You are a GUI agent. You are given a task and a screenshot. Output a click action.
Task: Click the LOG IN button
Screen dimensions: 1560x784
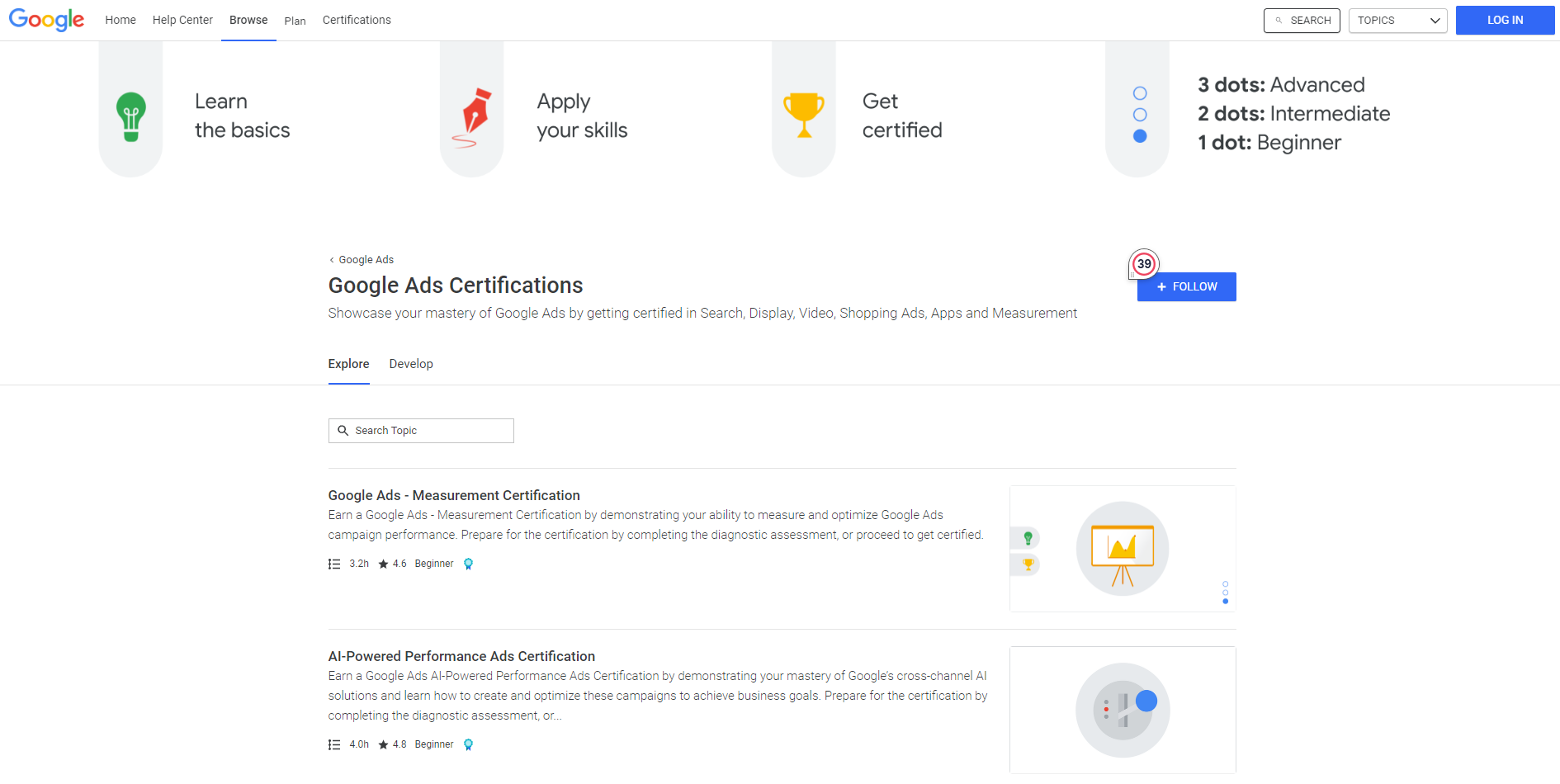(x=1505, y=20)
